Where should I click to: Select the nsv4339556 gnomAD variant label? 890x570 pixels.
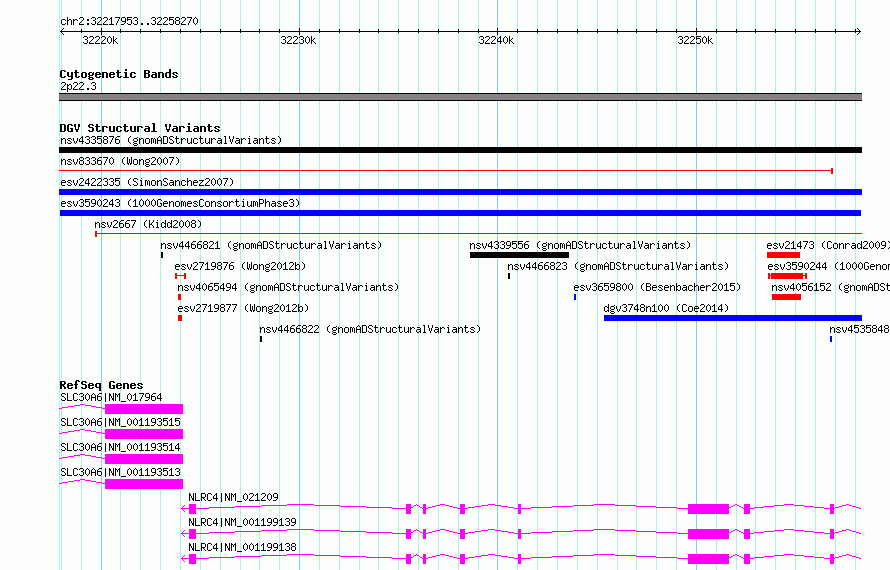[580, 245]
